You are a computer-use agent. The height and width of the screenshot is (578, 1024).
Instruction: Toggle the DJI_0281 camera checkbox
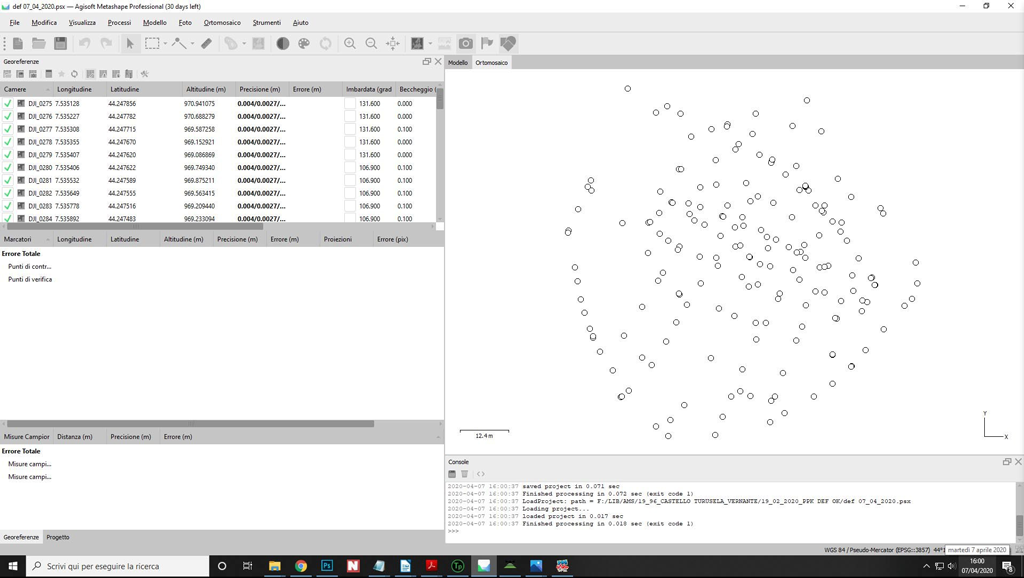tap(8, 181)
